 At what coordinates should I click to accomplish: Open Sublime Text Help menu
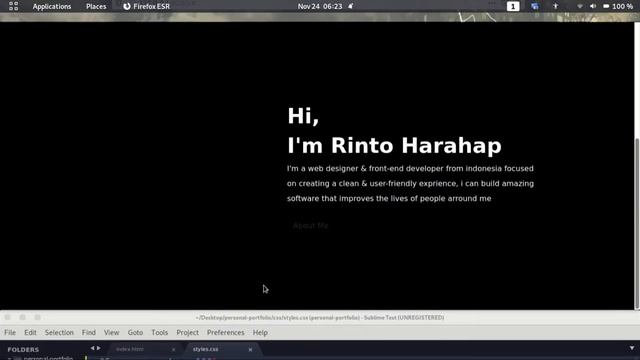pos(260,333)
